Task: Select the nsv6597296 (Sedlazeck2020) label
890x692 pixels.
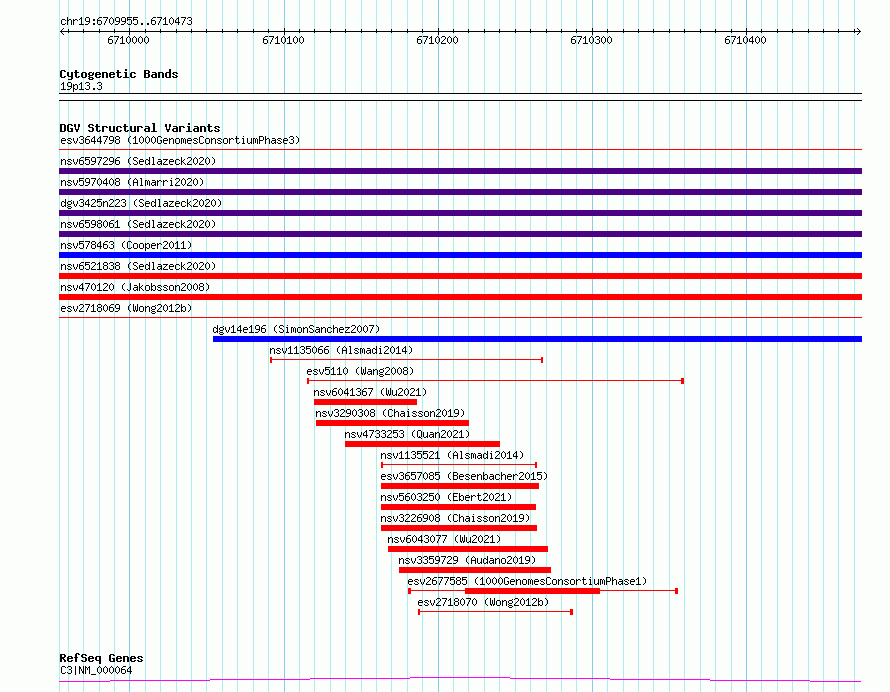Action: [x=138, y=161]
